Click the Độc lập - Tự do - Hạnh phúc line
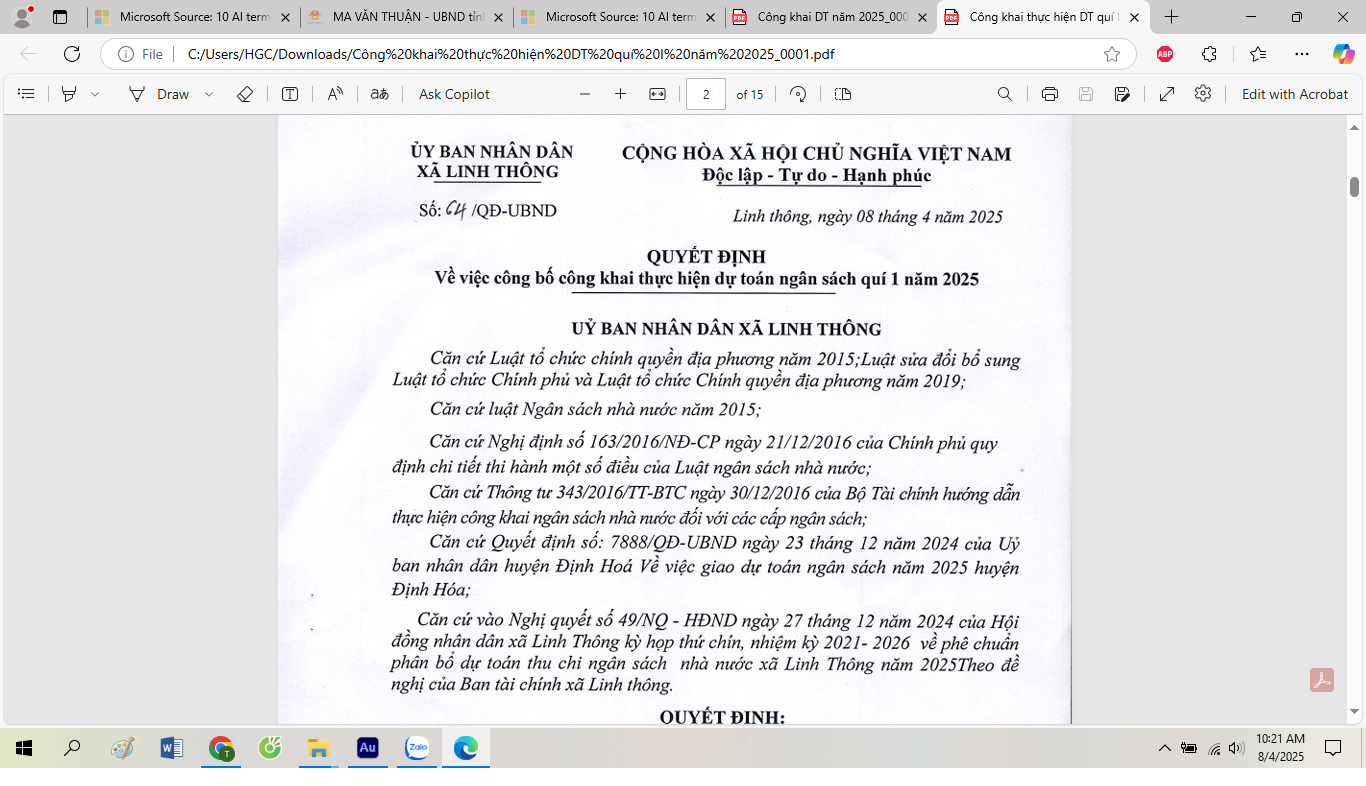This screenshot has height=786, width=1366. (816, 176)
